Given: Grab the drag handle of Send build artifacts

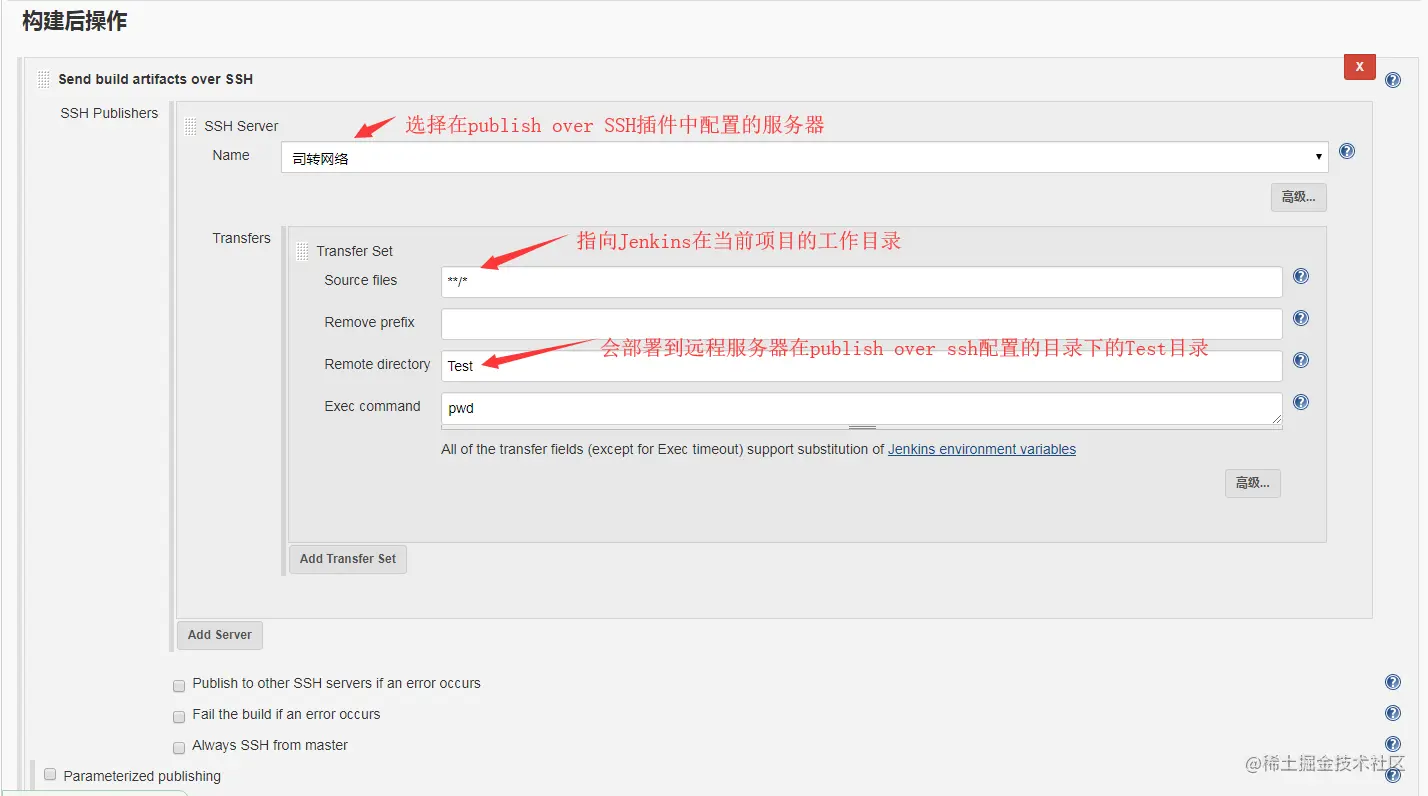Looking at the screenshot, I should (44, 79).
